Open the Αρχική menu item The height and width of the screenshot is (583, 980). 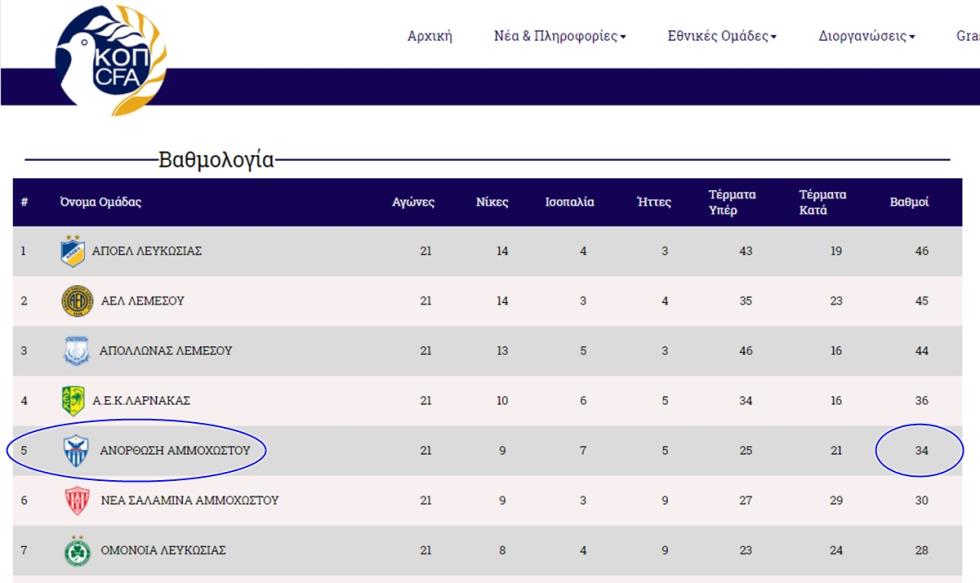pos(430,36)
